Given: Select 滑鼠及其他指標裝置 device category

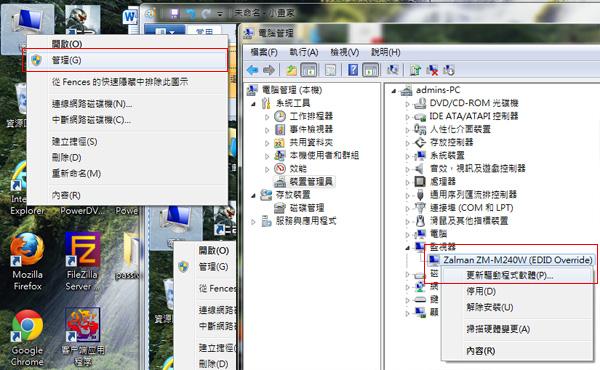Looking at the screenshot, I should 469,221.
